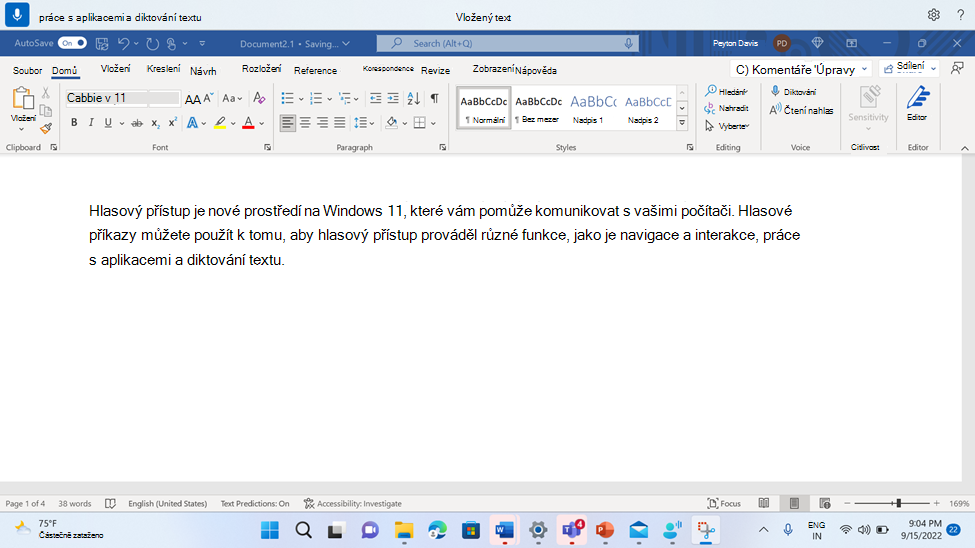975x548 pixels.
Task: Collapse the ribbon chevron
Action: (964, 148)
